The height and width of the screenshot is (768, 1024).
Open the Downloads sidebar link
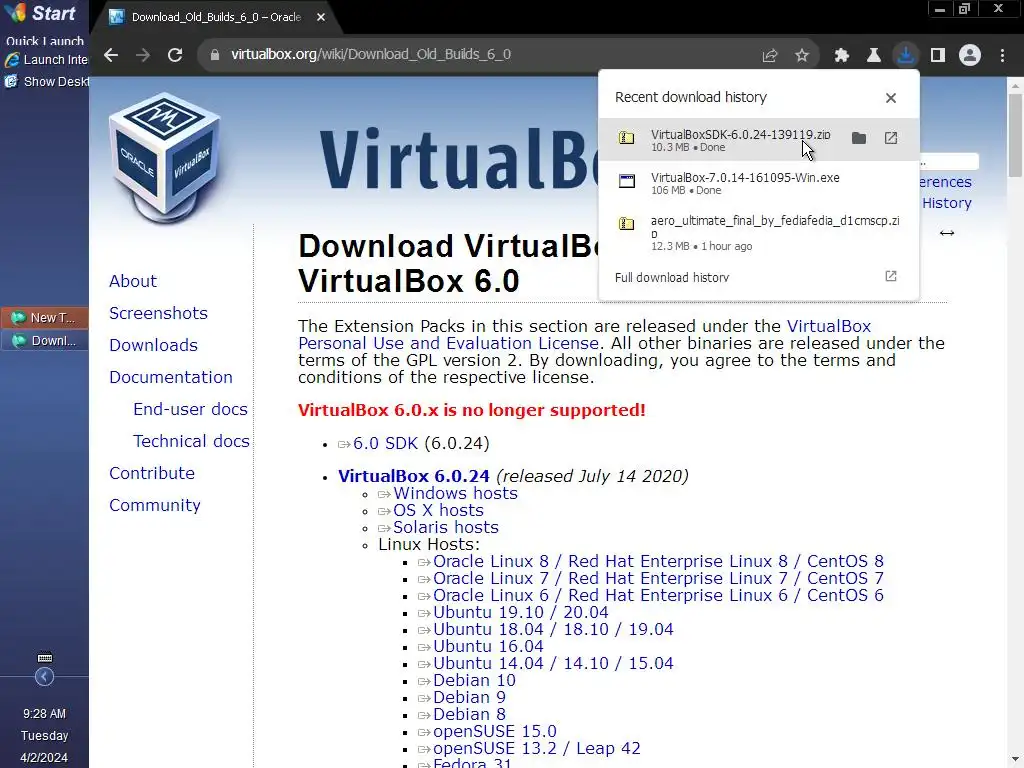153,345
